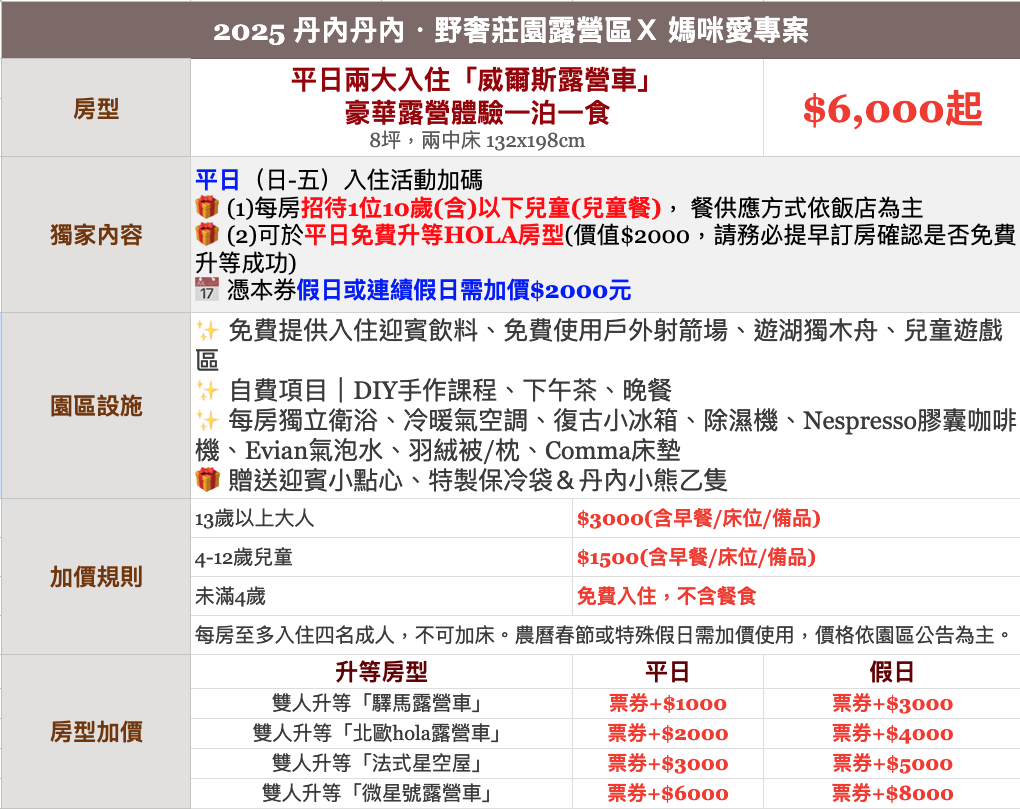Click the sparkle icon before 自費項目
Image resolution: width=1020 pixels, height=809 pixels.
(x=208, y=390)
